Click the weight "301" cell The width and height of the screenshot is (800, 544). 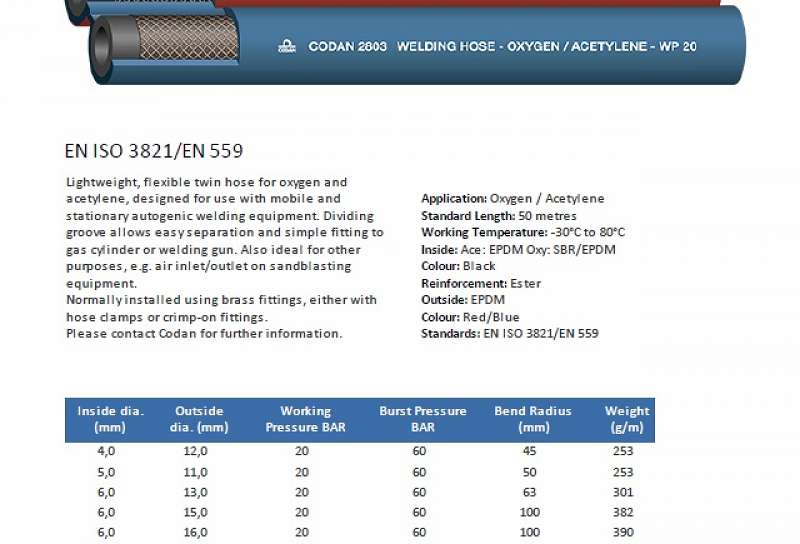(x=623, y=492)
